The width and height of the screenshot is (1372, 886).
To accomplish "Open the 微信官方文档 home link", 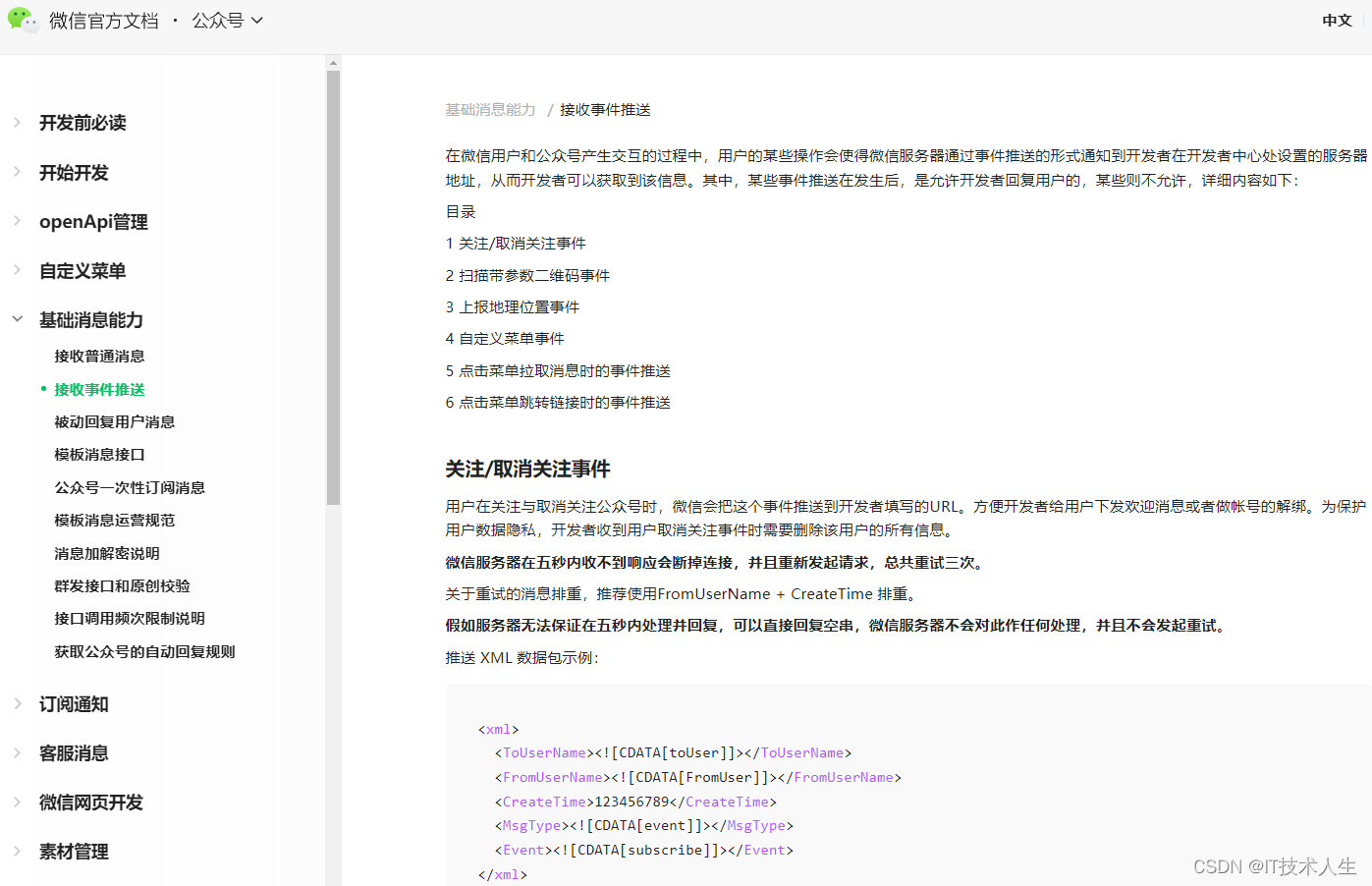I will [x=104, y=21].
